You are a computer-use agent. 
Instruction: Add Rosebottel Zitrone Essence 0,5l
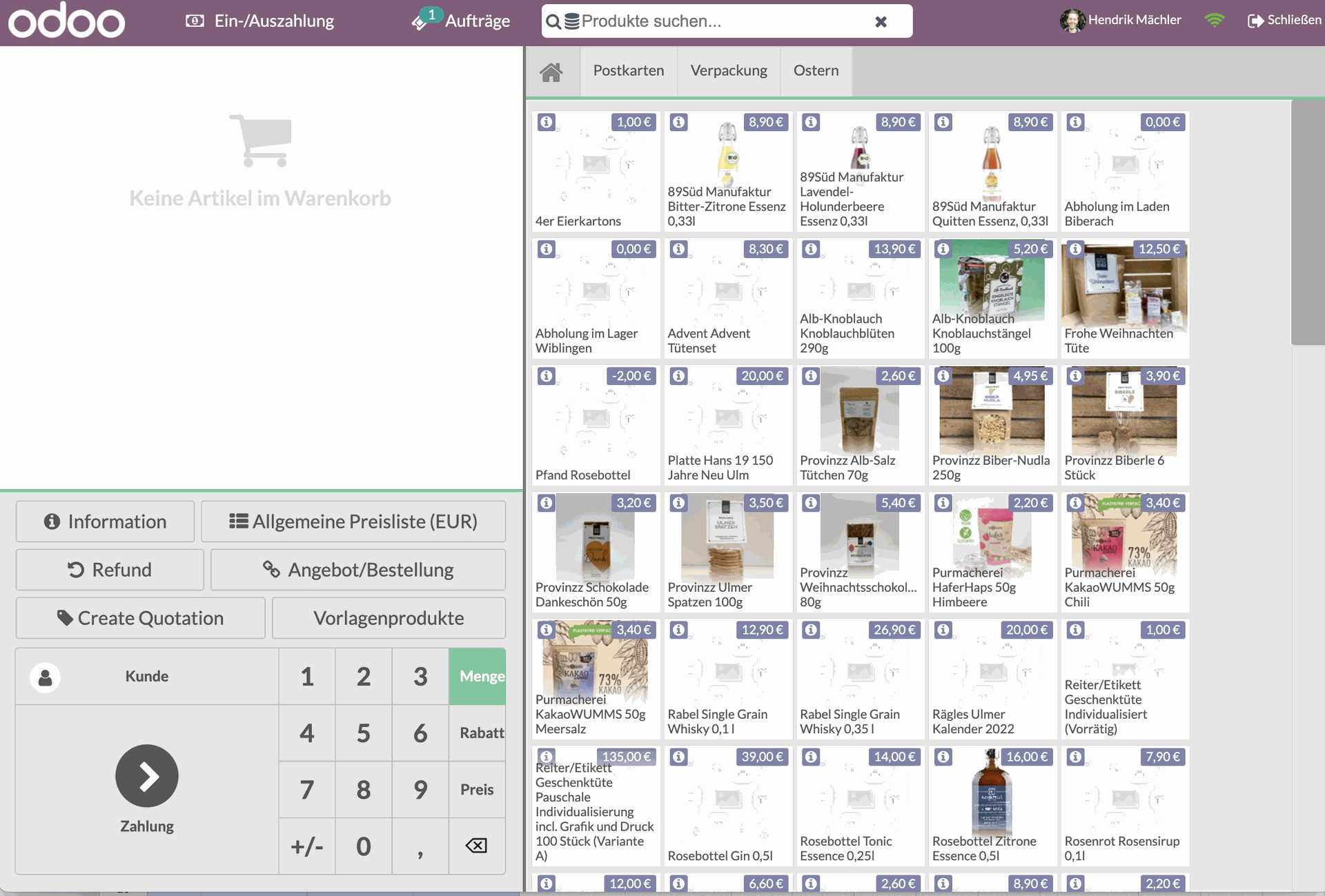(x=992, y=806)
